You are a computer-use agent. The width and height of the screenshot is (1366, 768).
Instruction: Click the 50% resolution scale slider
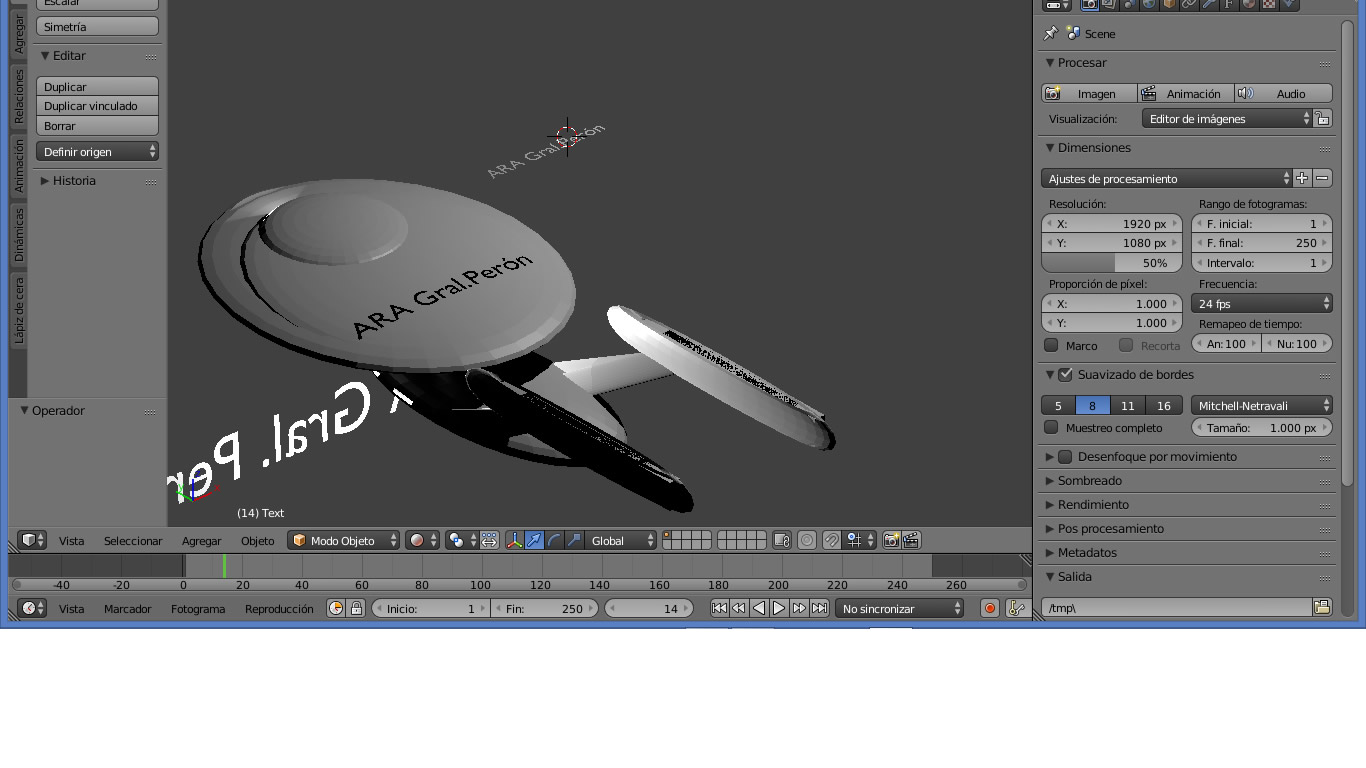pyautogui.click(x=1112, y=263)
